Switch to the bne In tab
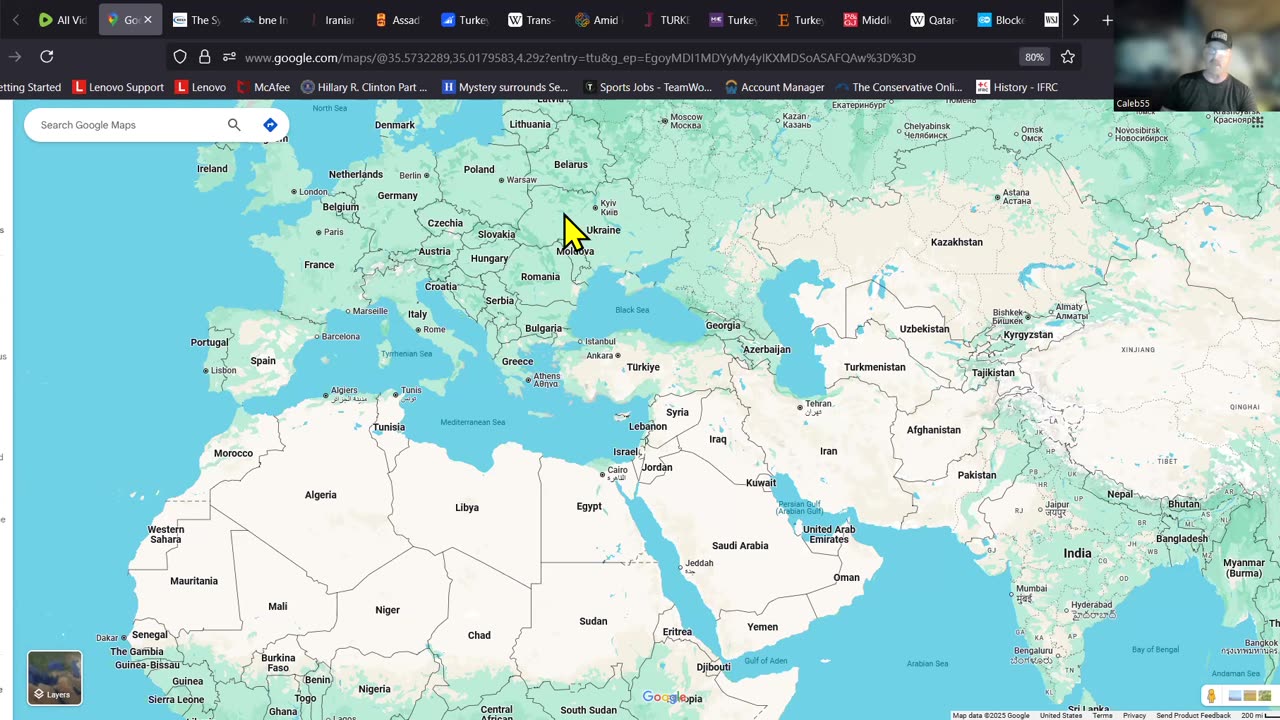Viewport: 1280px width, 720px height. (264, 20)
